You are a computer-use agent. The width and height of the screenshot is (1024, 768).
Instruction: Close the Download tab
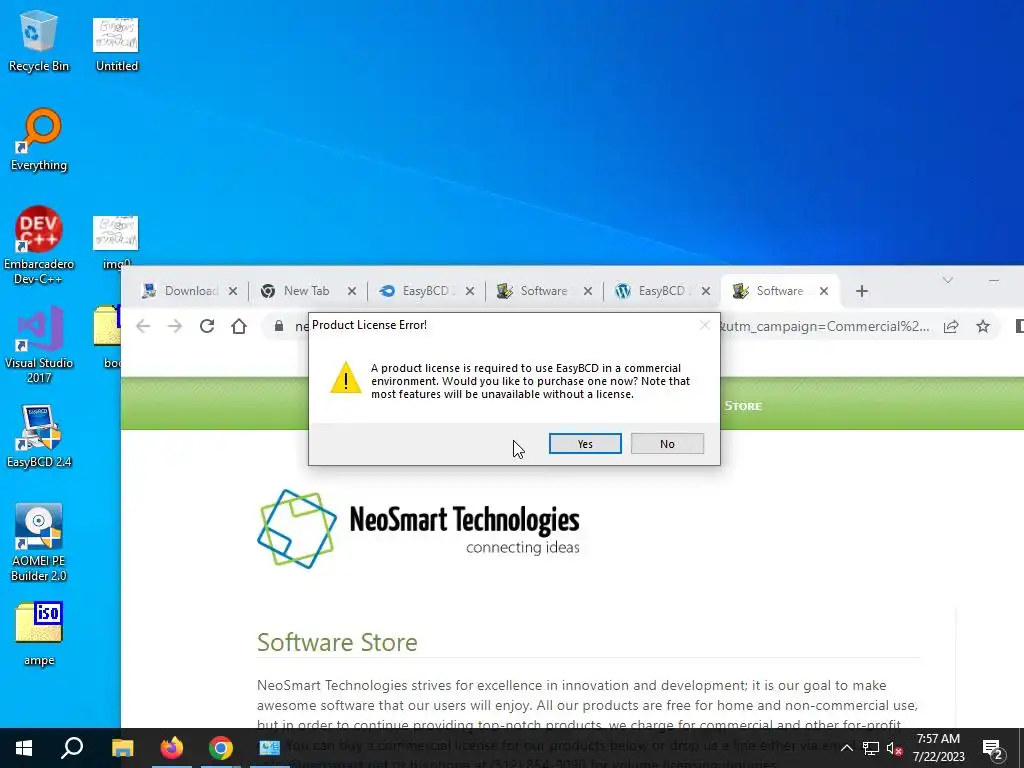pos(233,291)
